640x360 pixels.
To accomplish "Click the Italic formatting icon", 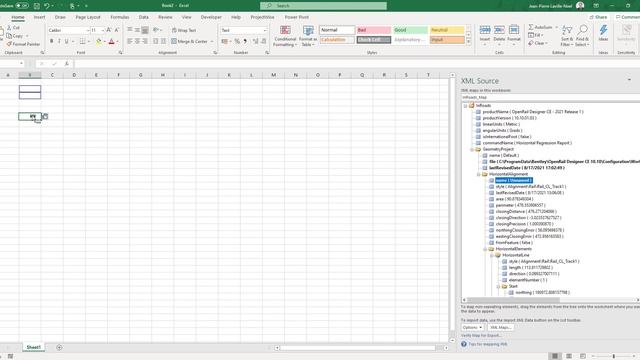I will (x=59, y=41).
